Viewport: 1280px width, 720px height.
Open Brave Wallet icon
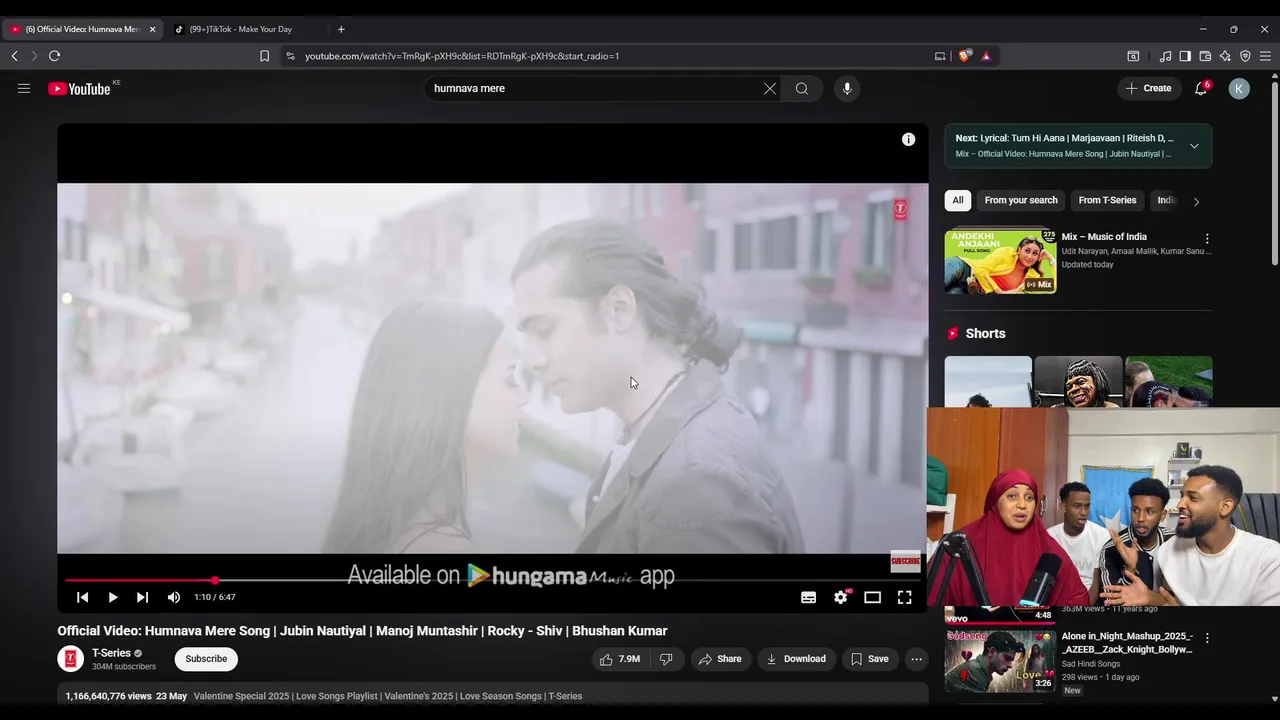[x=1205, y=56]
